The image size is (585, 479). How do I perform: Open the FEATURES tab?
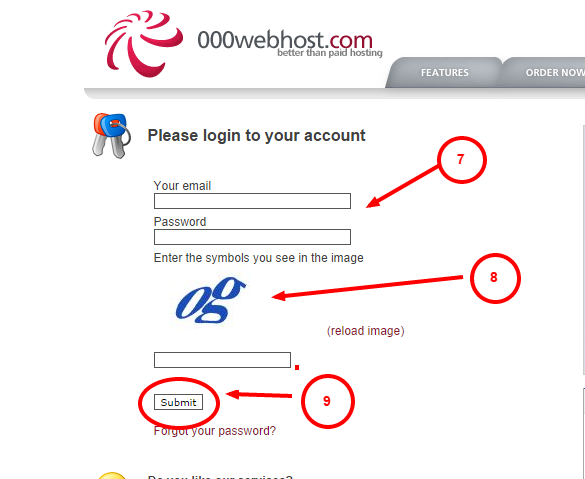(x=444, y=72)
